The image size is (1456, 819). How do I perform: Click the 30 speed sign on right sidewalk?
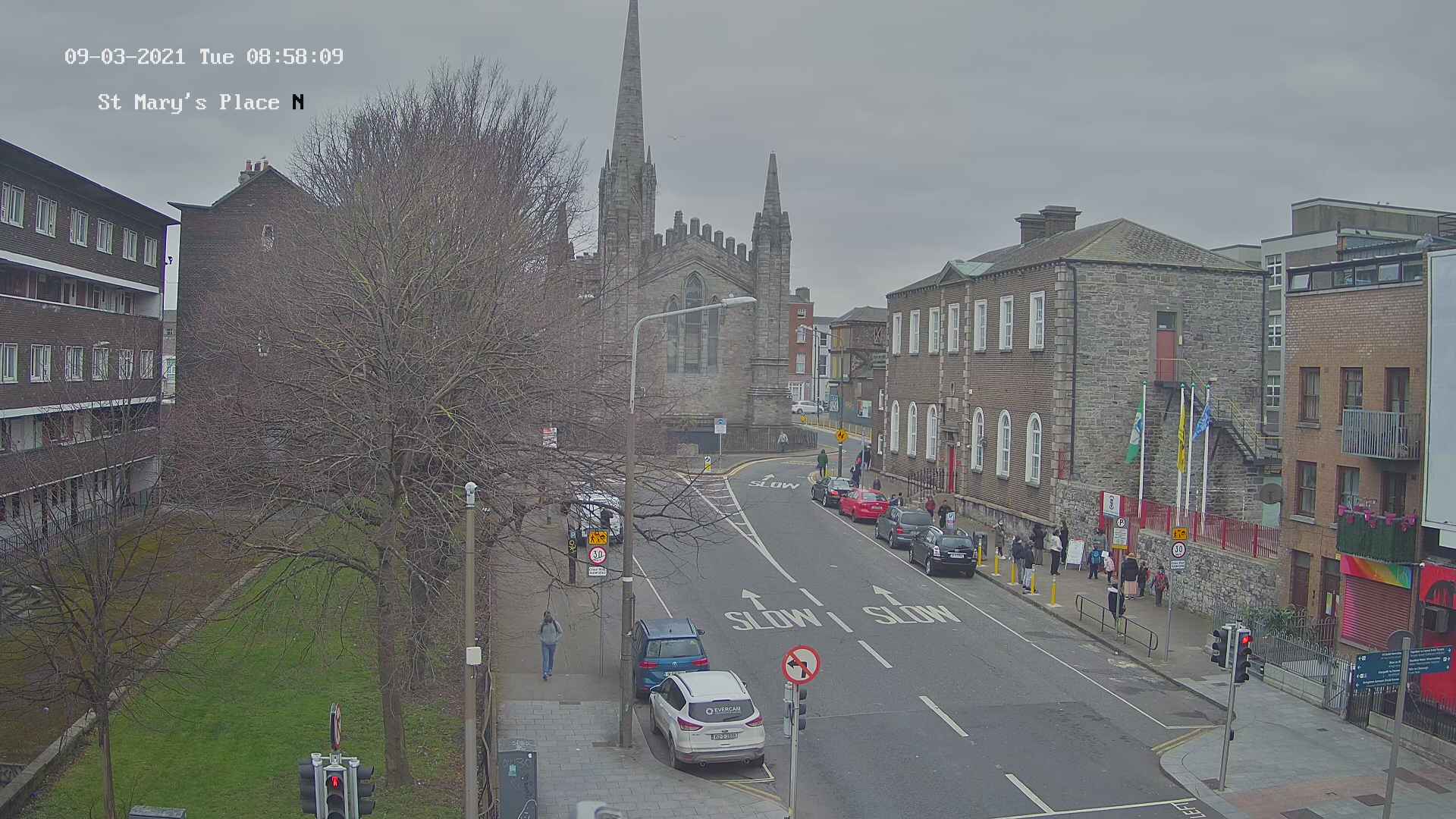click(1178, 550)
